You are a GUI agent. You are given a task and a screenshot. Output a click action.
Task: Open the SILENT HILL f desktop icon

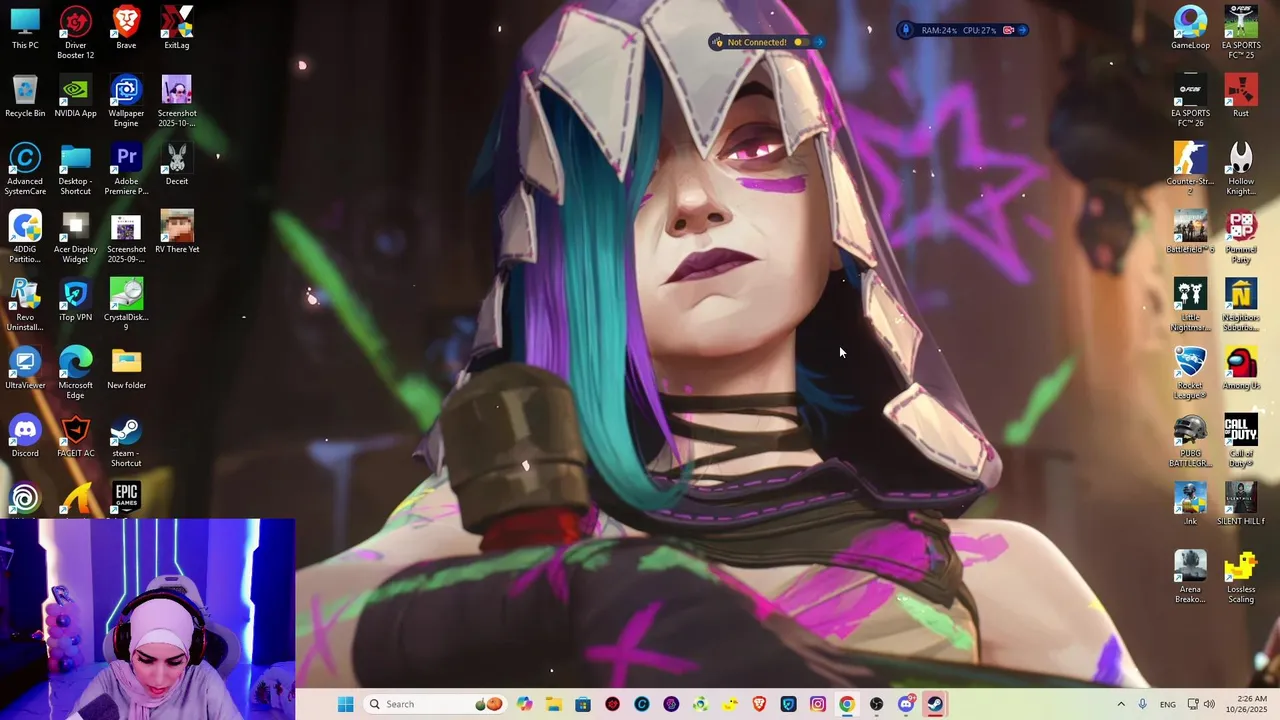(1241, 504)
